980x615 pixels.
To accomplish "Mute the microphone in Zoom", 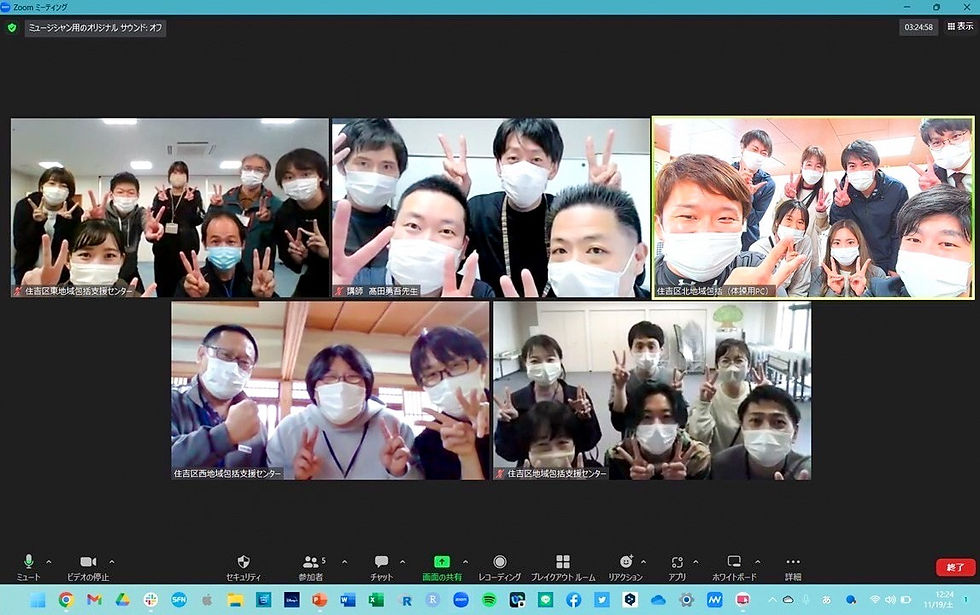I will click(x=28, y=567).
